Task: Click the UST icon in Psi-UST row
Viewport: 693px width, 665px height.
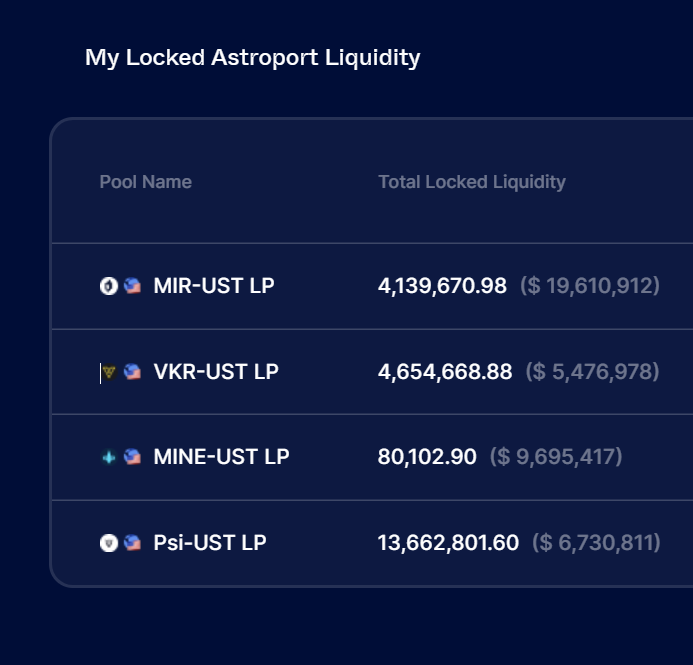Action: point(132,543)
